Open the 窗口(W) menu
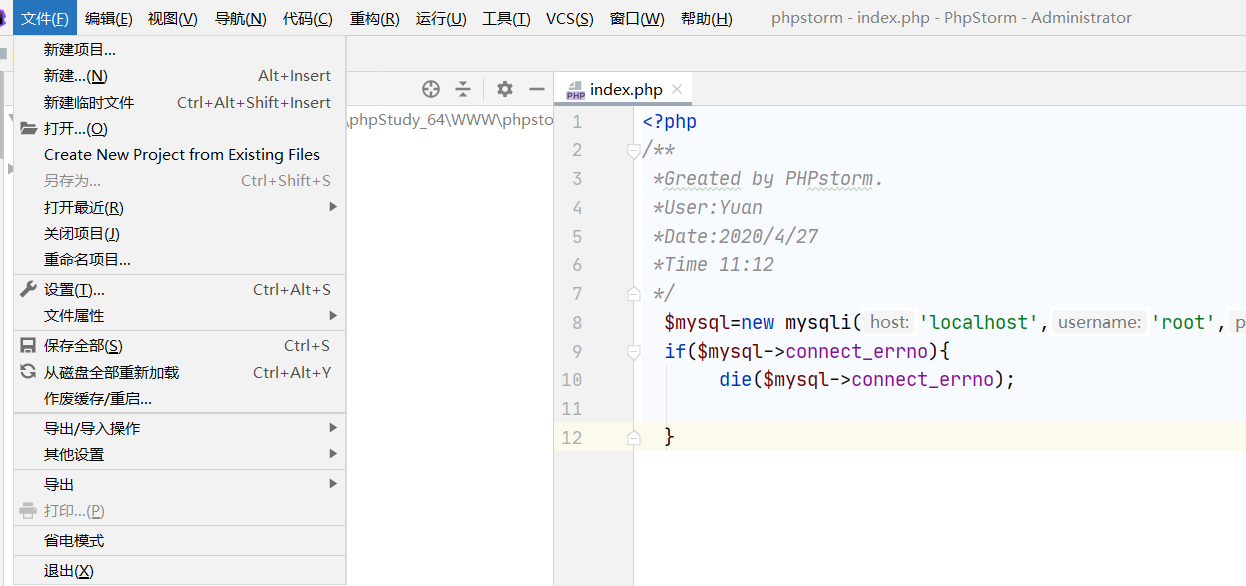Screen dimensions: 1246x586 [637, 18]
